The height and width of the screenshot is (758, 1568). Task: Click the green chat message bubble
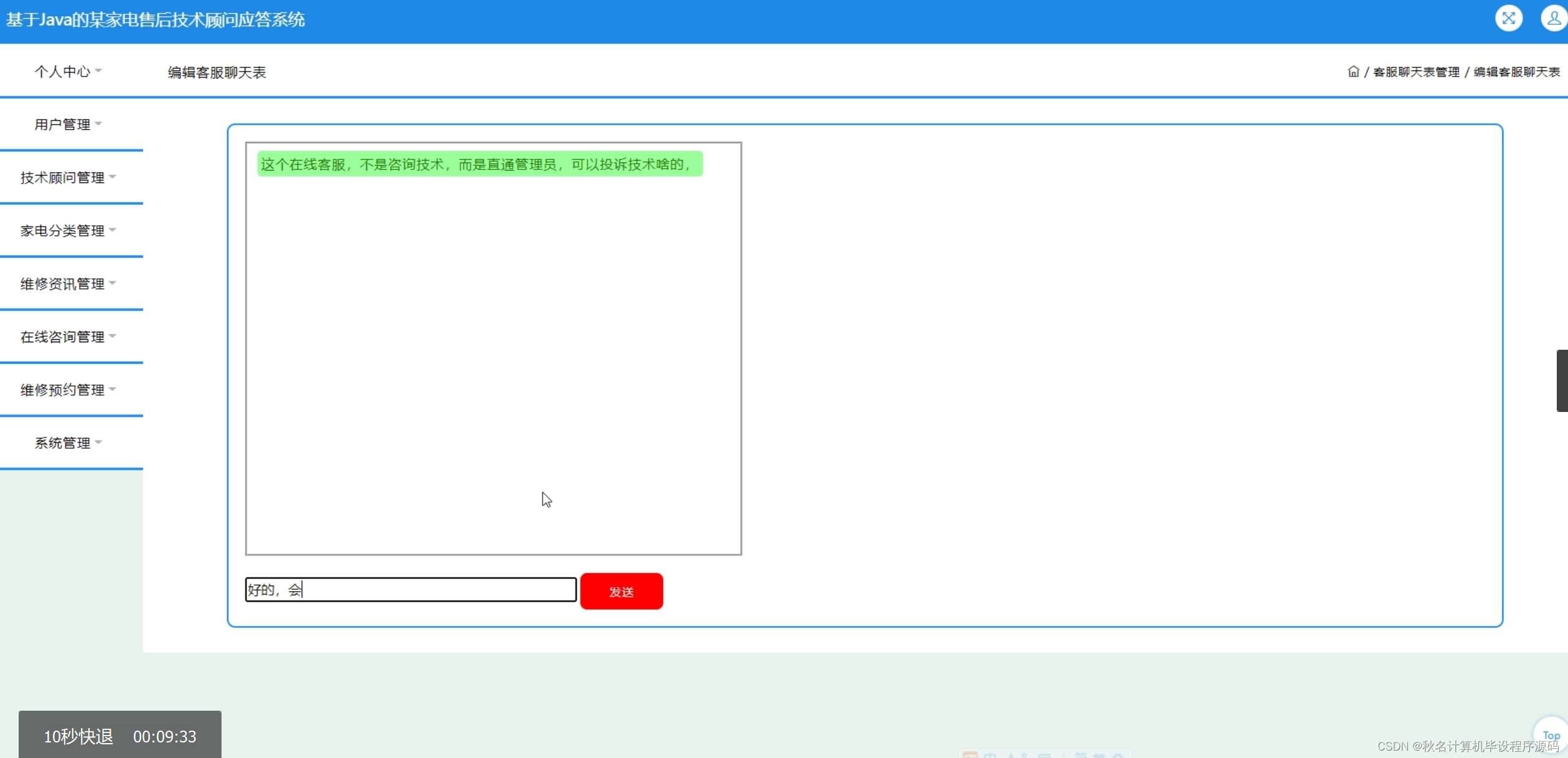(x=479, y=164)
